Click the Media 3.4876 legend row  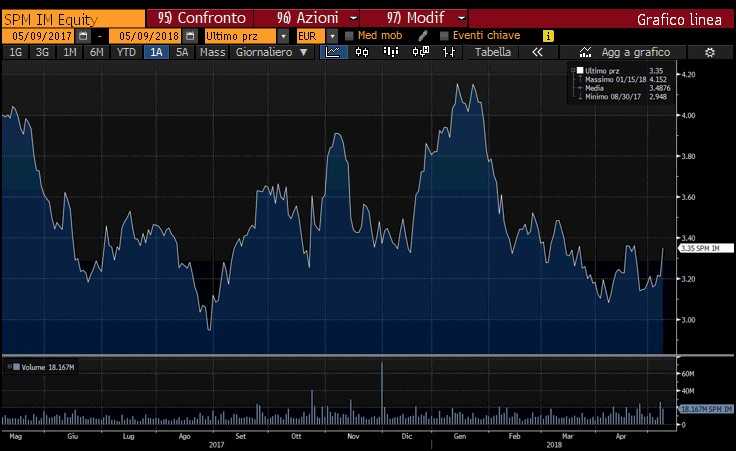pyautogui.click(x=627, y=88)
